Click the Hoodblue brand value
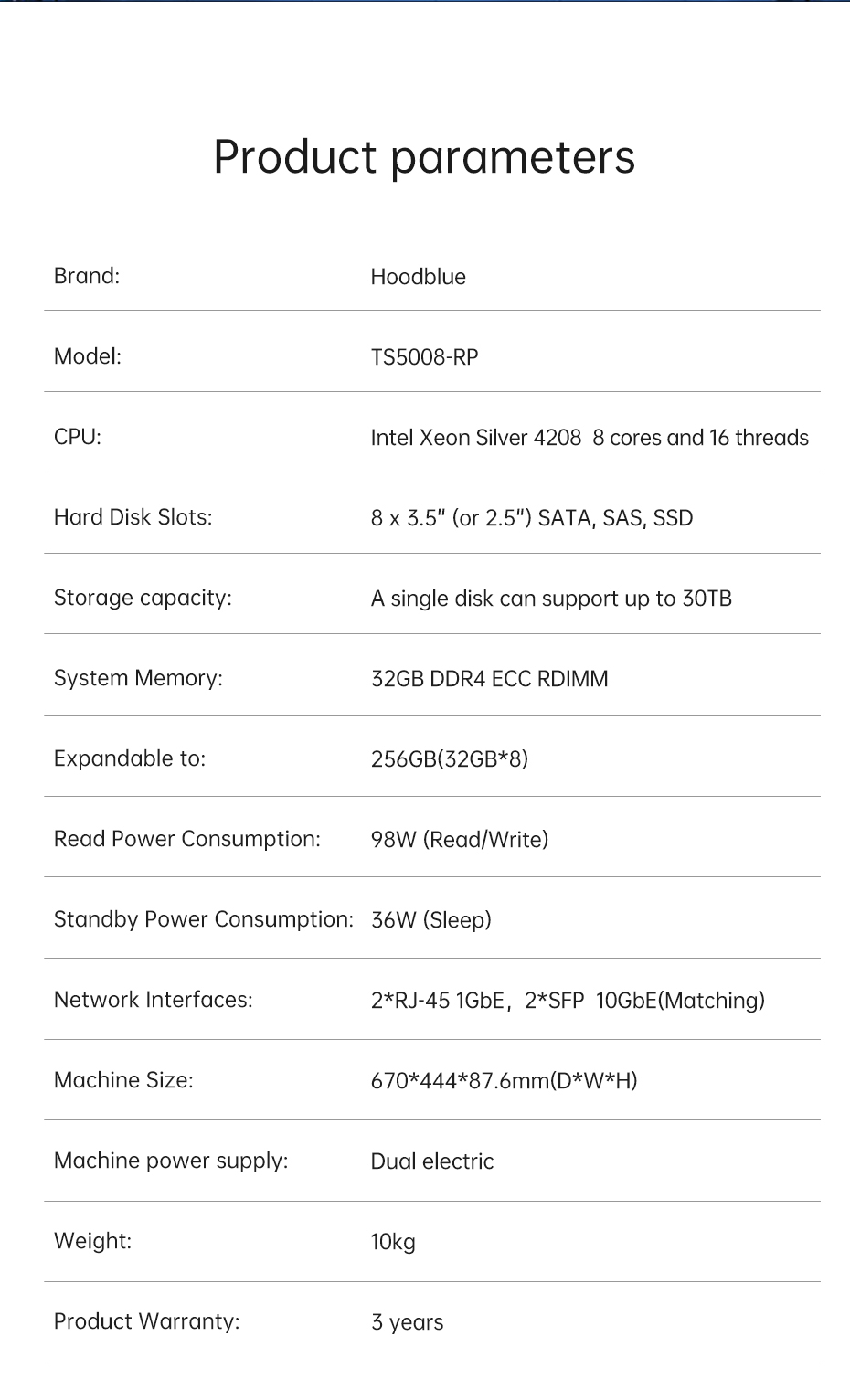This screenshot has width=850, height=1400. [418, 277]
